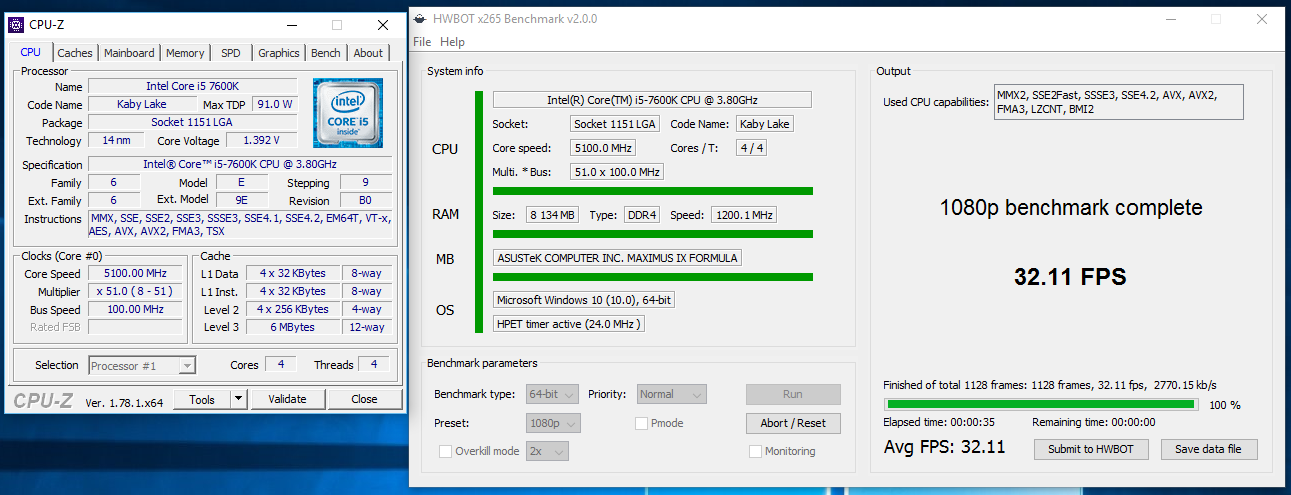The image size is (1291, 495).
Task: Open the Priority Normal dropdown
Action: 672,394
